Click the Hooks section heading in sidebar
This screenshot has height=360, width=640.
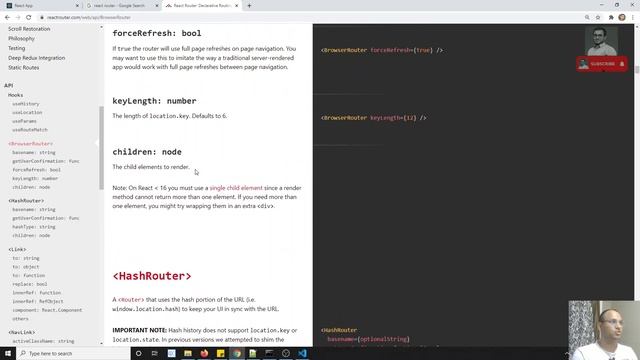[x=16, y=95]
